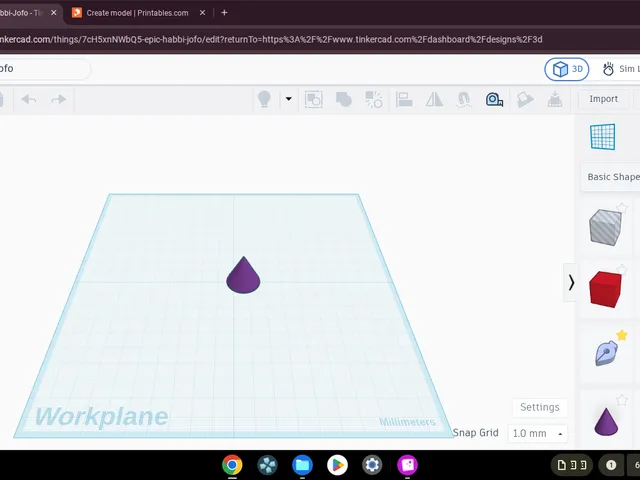This screenshot has height=480, width=640.
Task: Open a new browser tab with plus
Action: pyautogui.click(x=224, y=13)
